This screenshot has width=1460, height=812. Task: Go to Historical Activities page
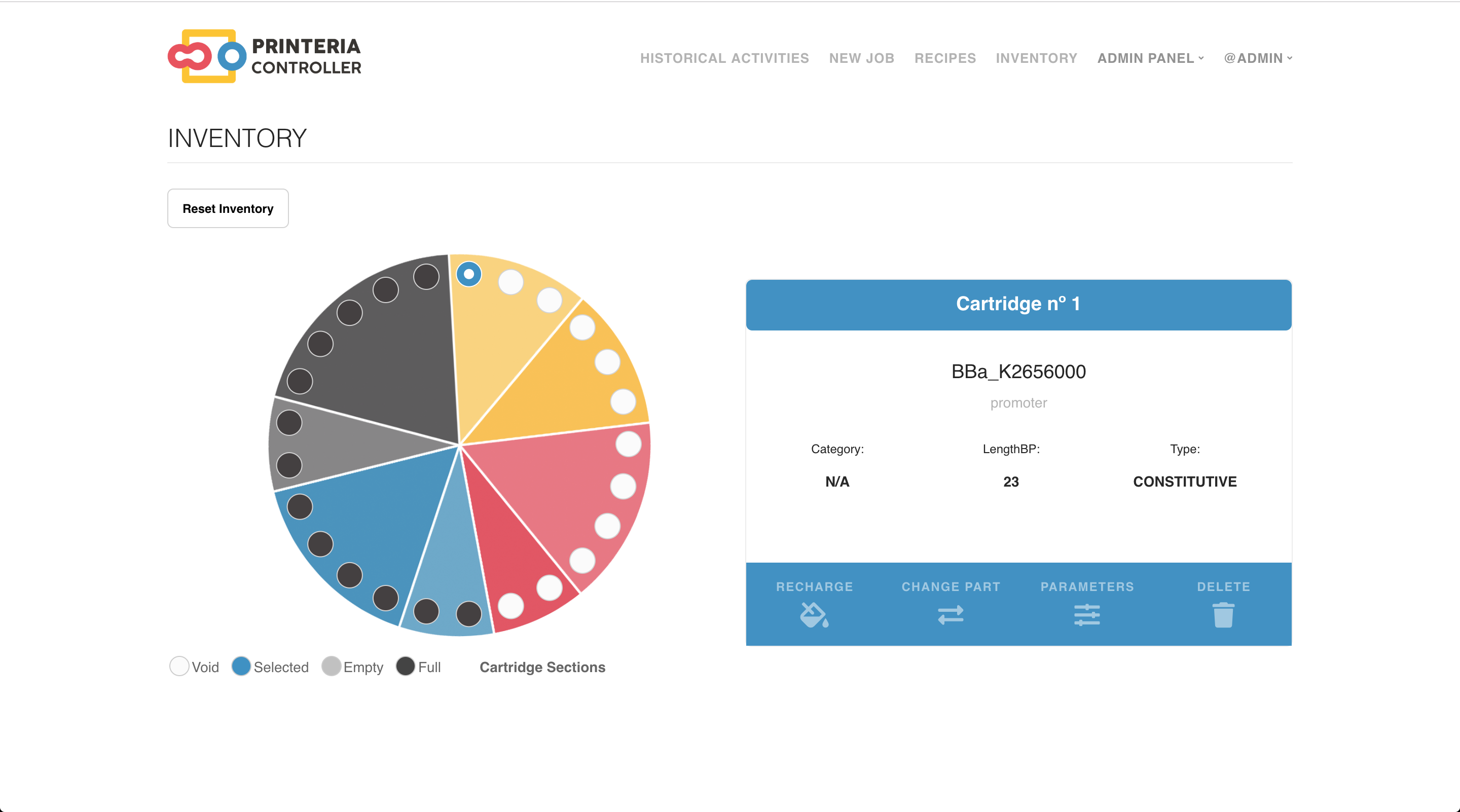tap(724, 58)
